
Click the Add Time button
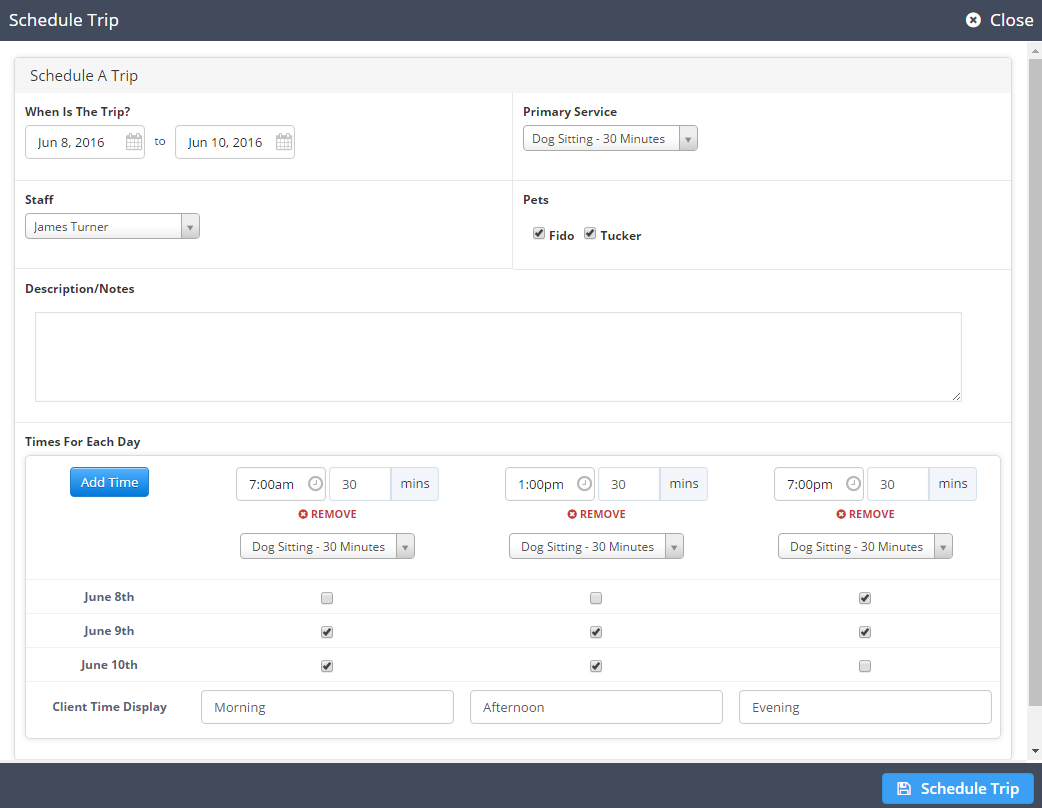click(x=110, y=482)
